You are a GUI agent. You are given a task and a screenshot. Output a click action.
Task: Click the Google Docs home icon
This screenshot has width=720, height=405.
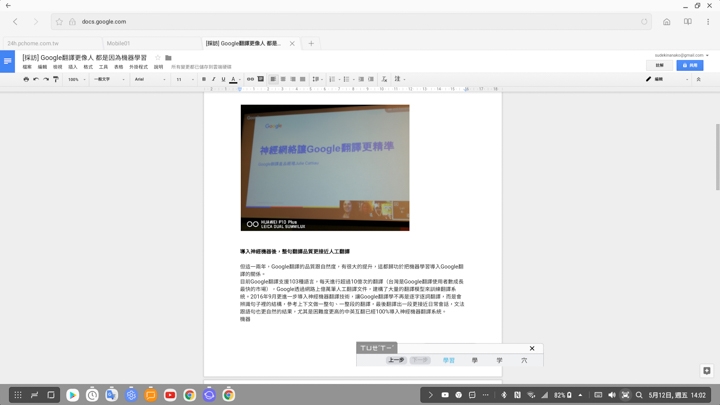pyautogui.click(x=7, y=61)
